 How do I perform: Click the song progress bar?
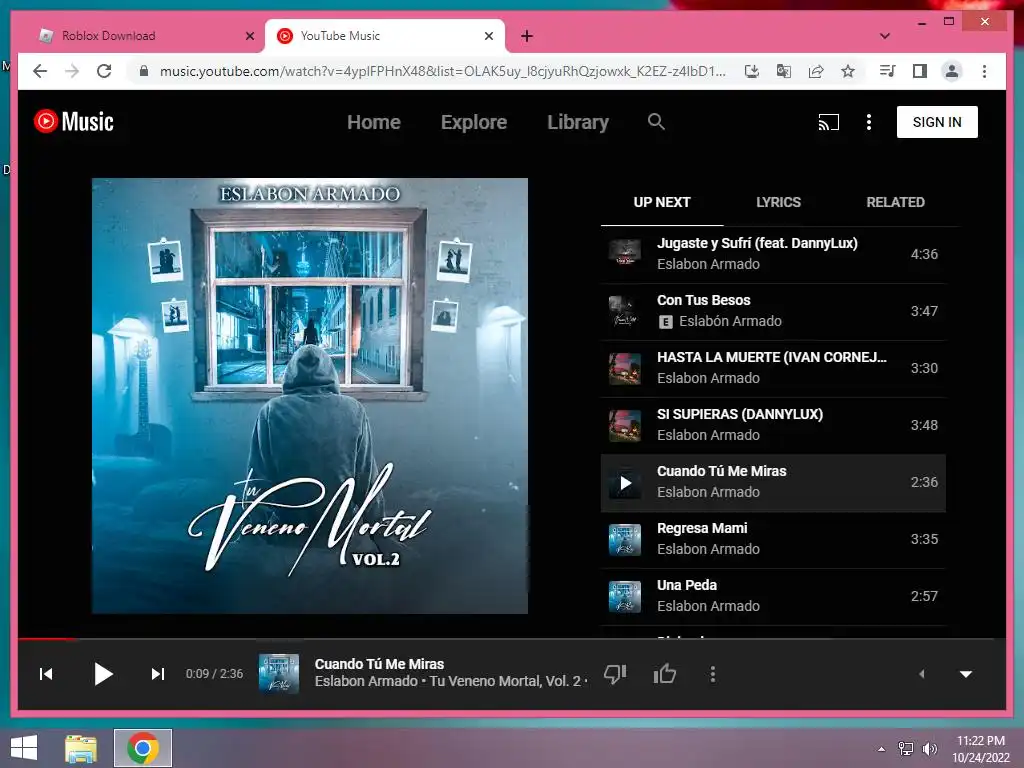click(x=512, y=639)
